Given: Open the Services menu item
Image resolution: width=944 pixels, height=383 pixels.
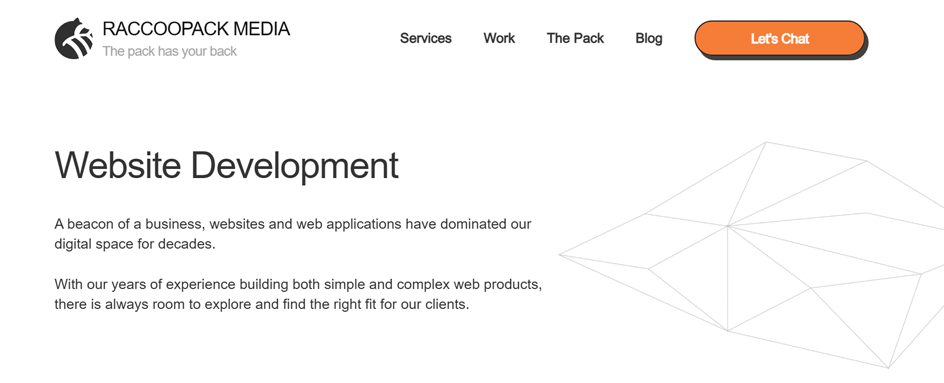Looking at the screenshot, I should pos(426,39).
